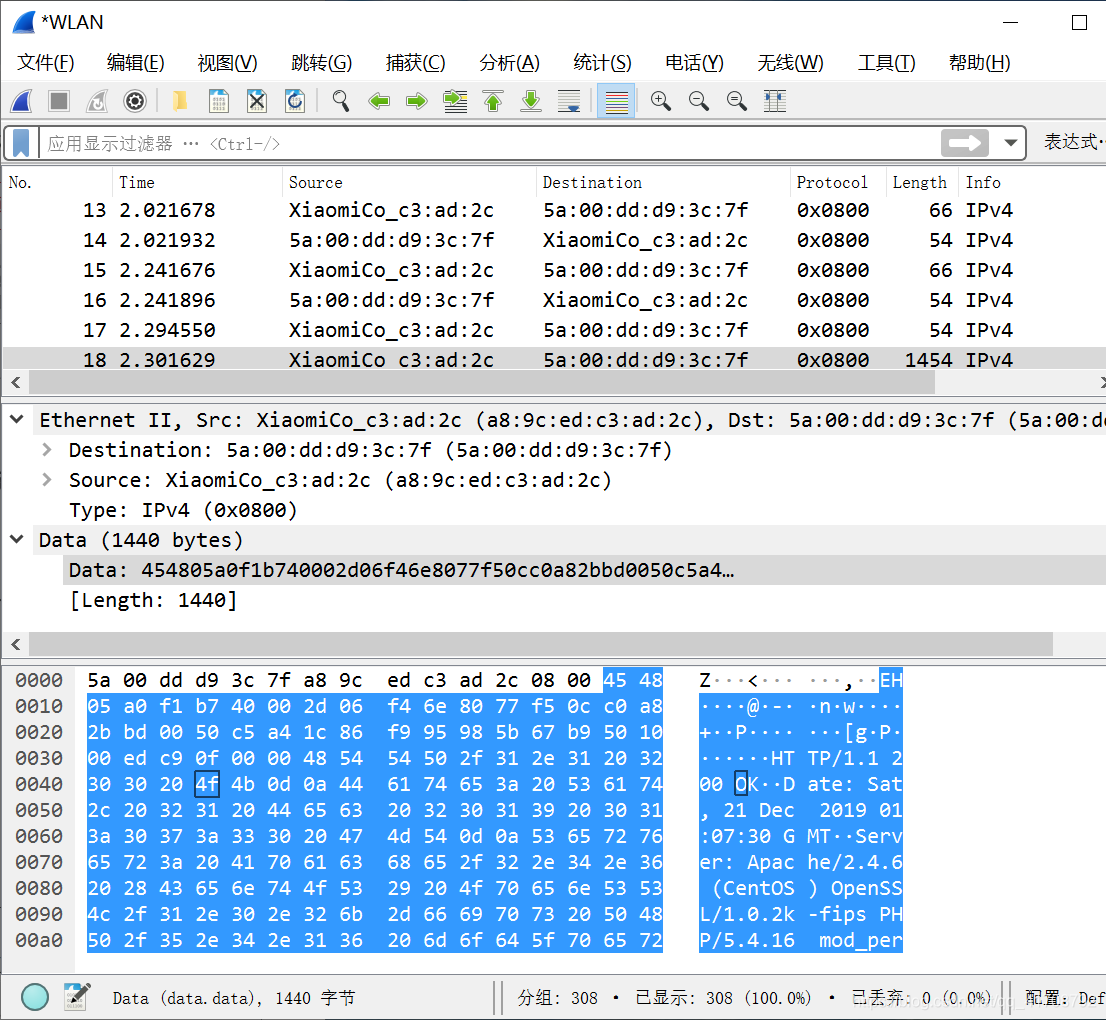1106x1020 pixels.
Task: Jump to the last packet
Action: 531,102
